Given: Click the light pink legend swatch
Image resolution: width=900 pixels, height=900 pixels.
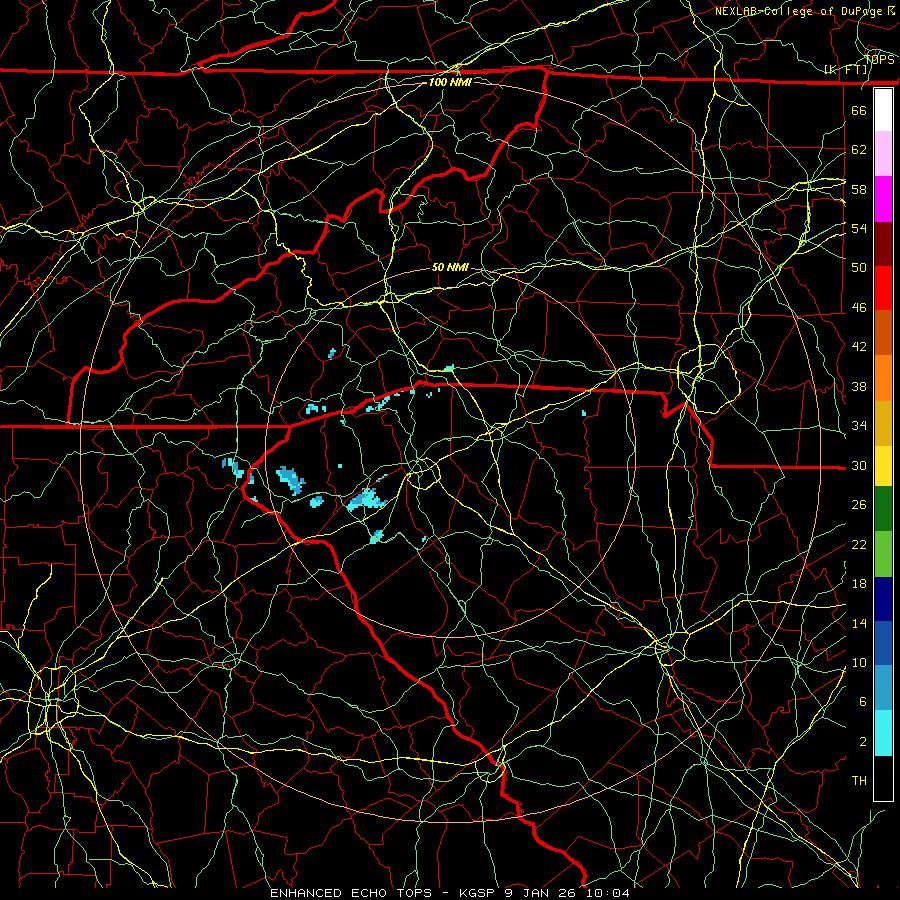Looking at the screenshot, I should pyautogui.click(x=883, y=154).
